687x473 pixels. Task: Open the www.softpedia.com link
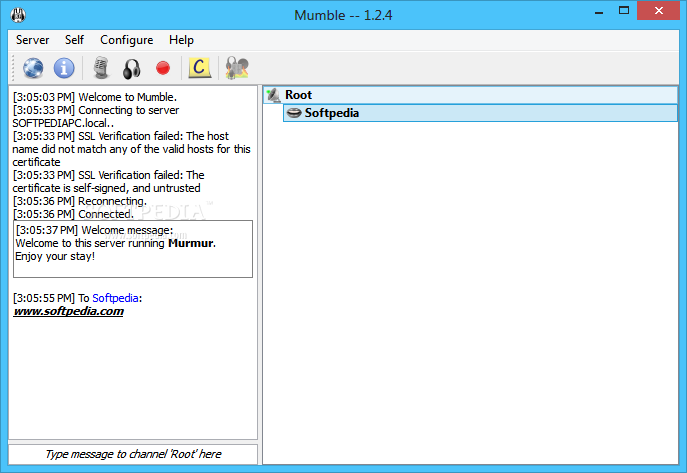[68, 311]
